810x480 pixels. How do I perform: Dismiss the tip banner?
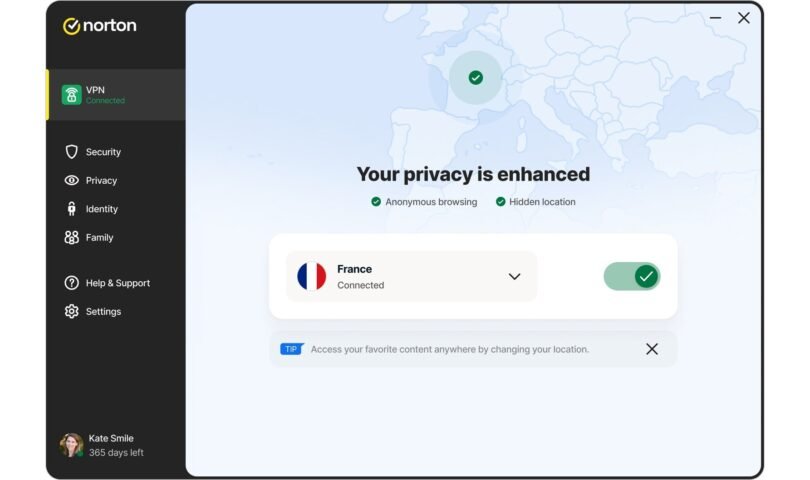point(652,349)
